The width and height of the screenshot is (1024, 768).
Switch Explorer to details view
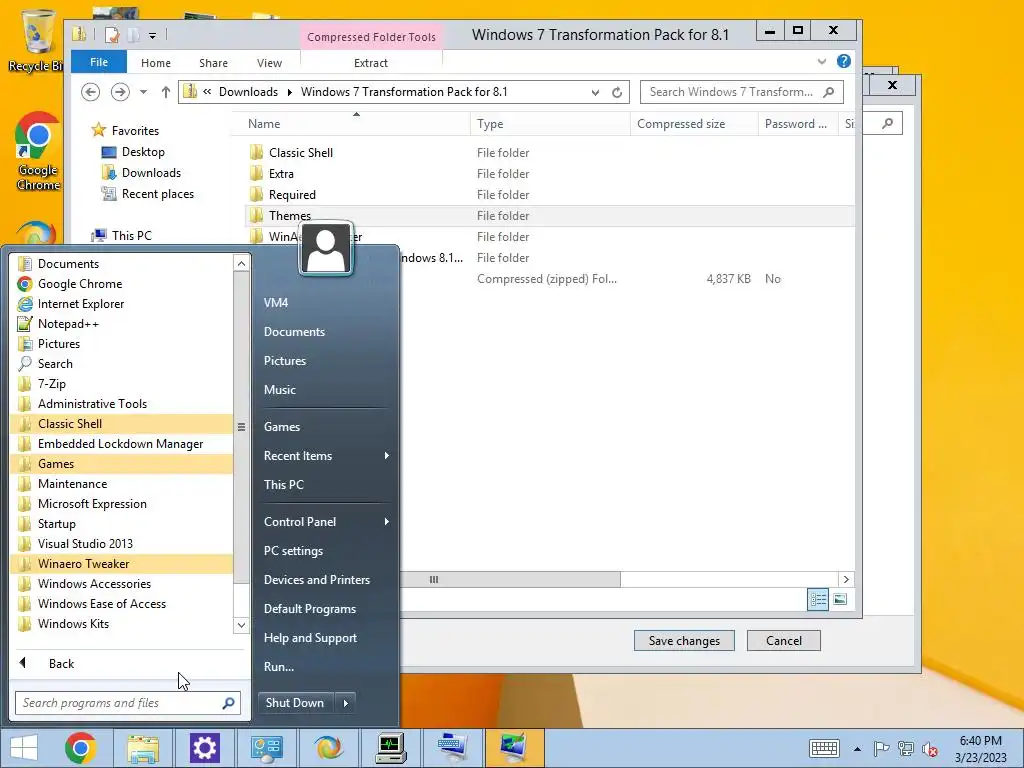pos(818,599)
